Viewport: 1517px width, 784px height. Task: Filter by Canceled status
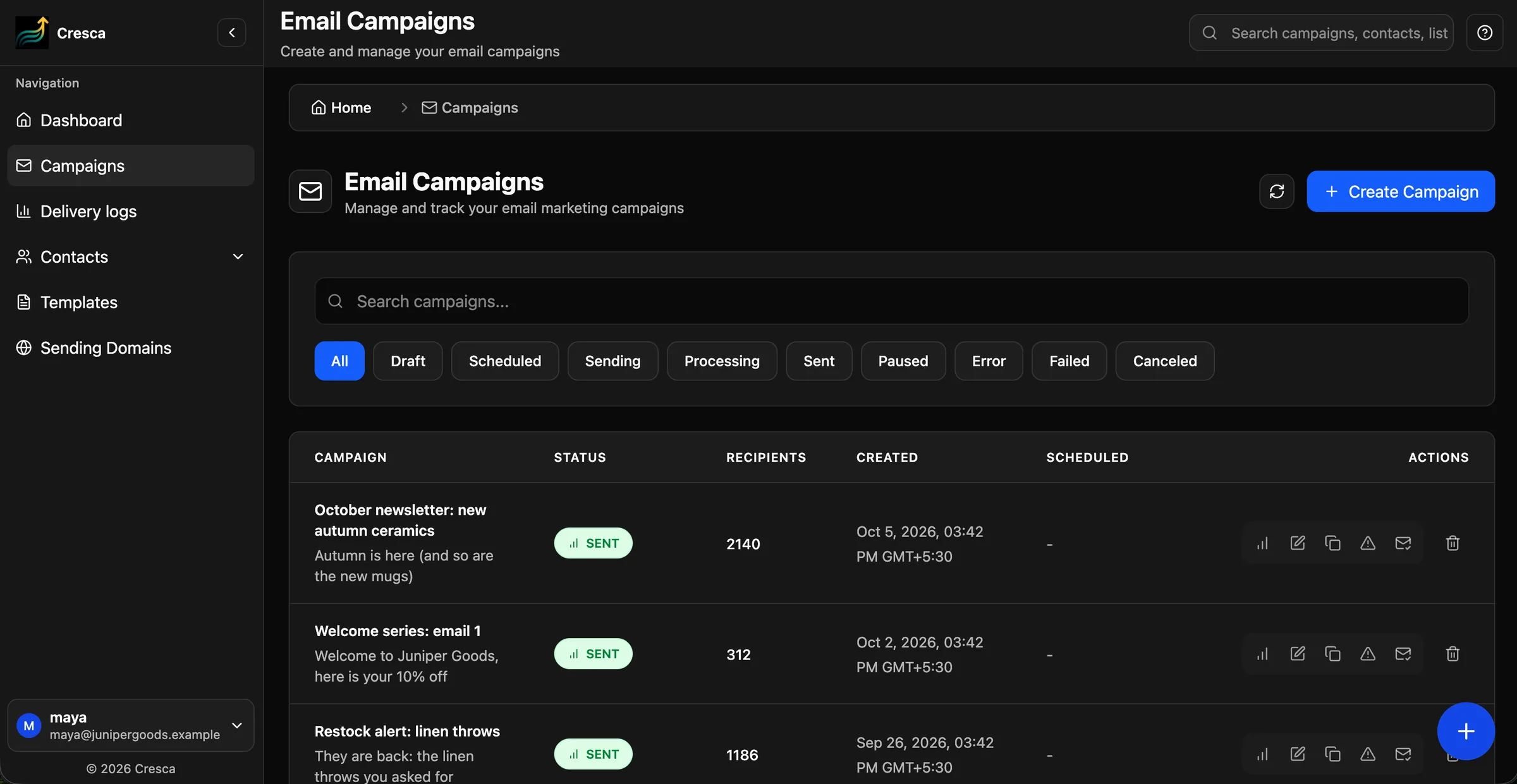click(x=1165, y=361)
